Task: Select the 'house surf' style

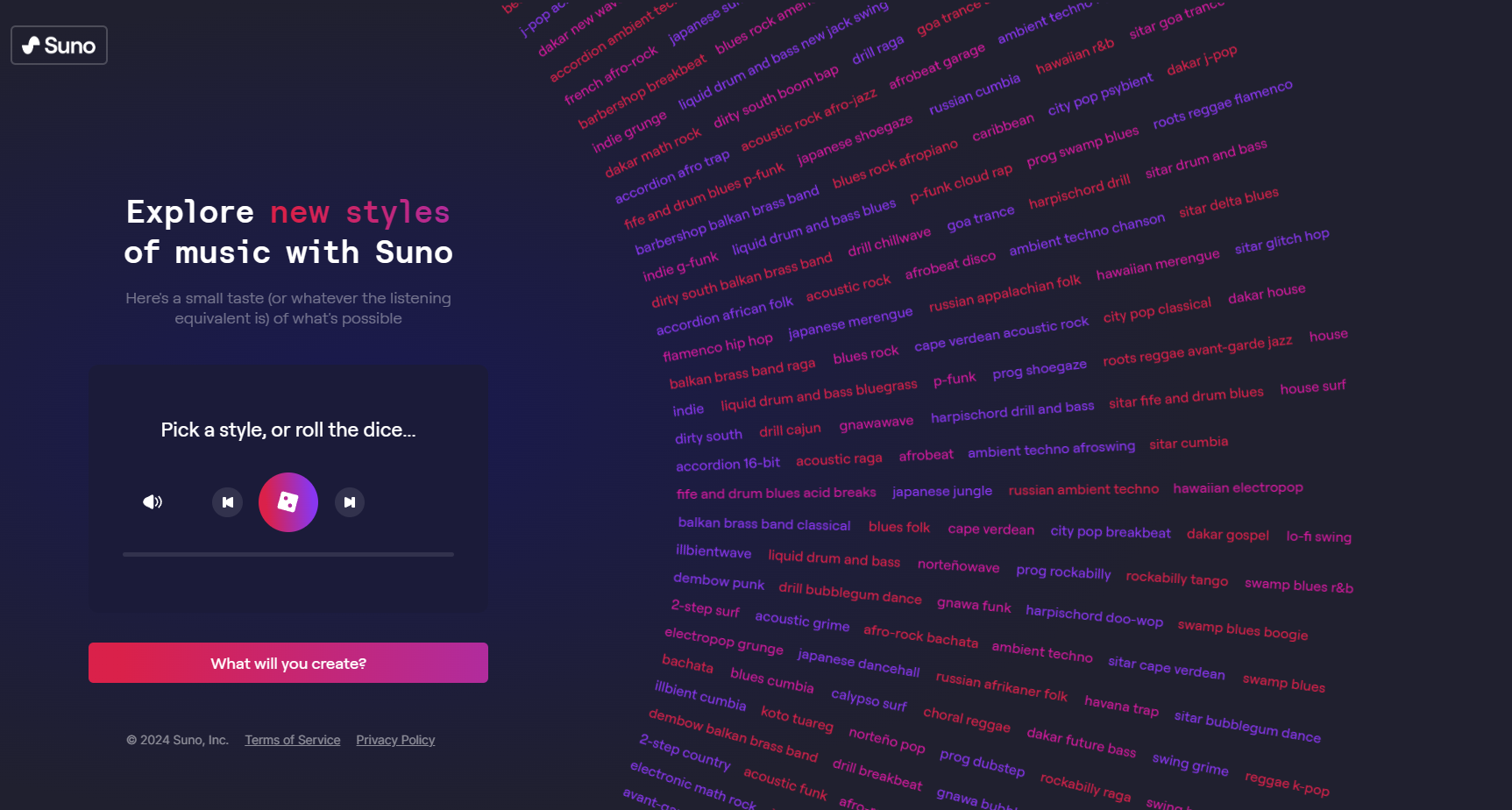Action: point(1312,387)
